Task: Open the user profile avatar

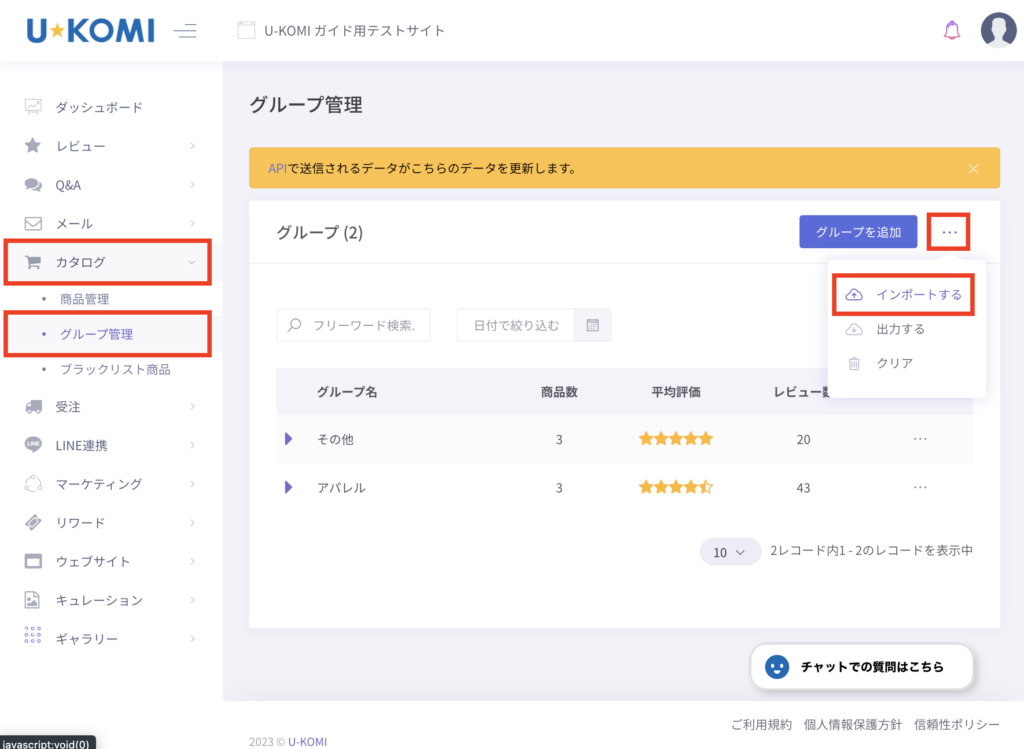Action: [x=998, y=30]
